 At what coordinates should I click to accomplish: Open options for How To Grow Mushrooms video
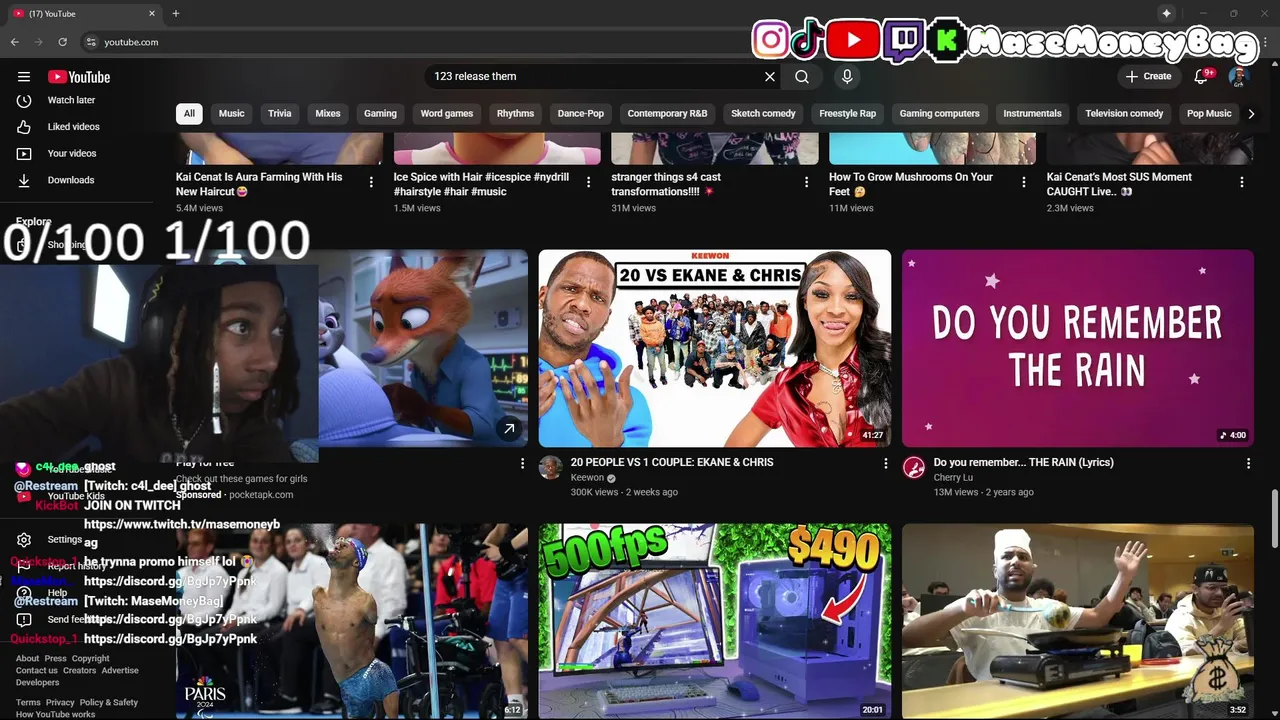[x=1024, y=182]
